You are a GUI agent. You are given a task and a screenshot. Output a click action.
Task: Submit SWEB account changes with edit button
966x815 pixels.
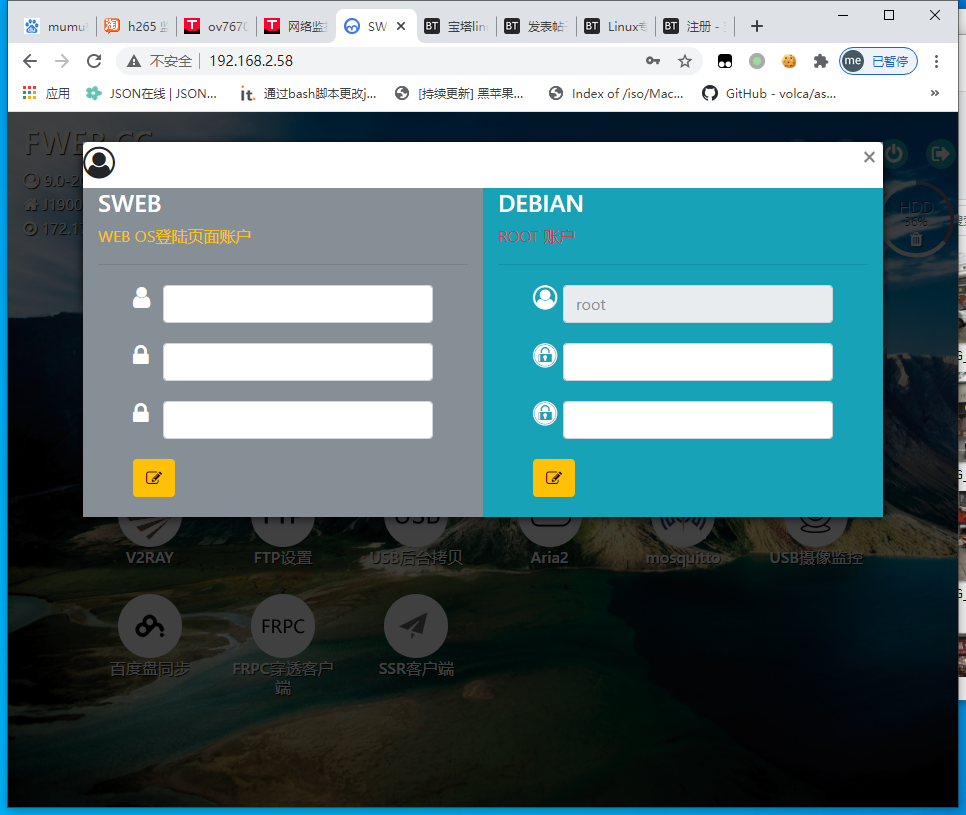[x=154, y=477]
